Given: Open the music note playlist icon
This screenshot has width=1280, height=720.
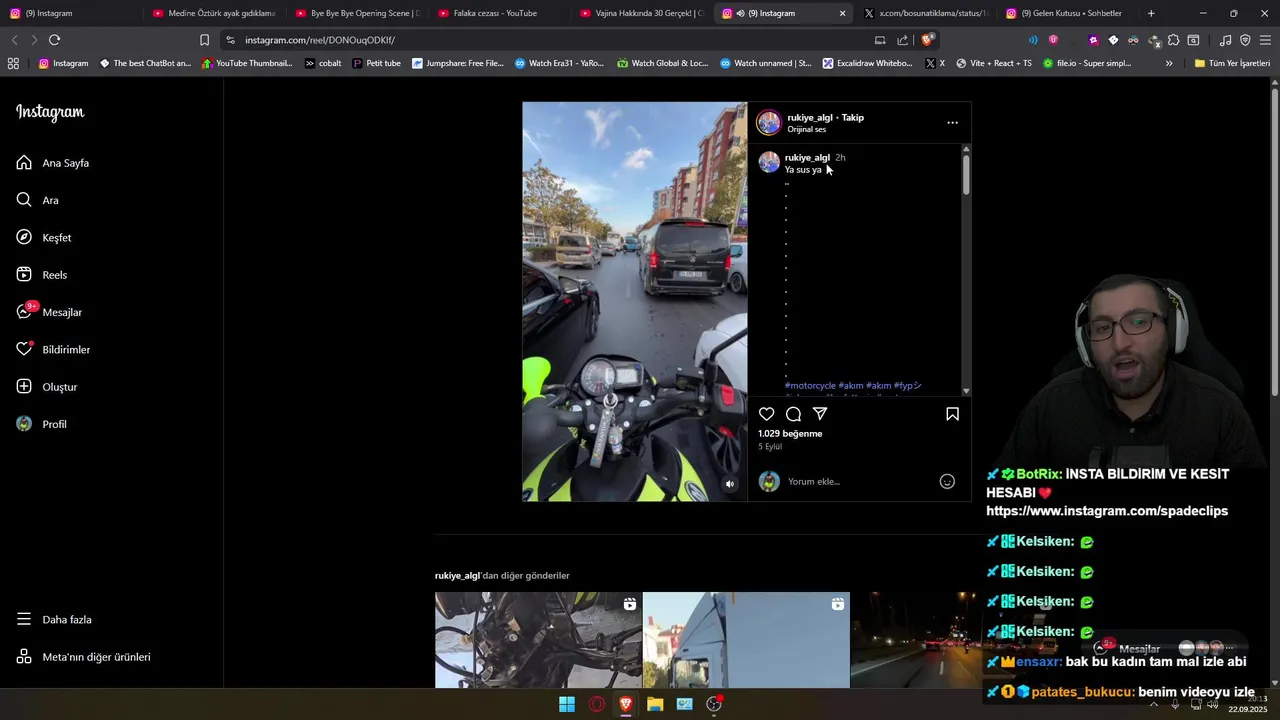Looking at the screenshot, I should (1225, 40).
